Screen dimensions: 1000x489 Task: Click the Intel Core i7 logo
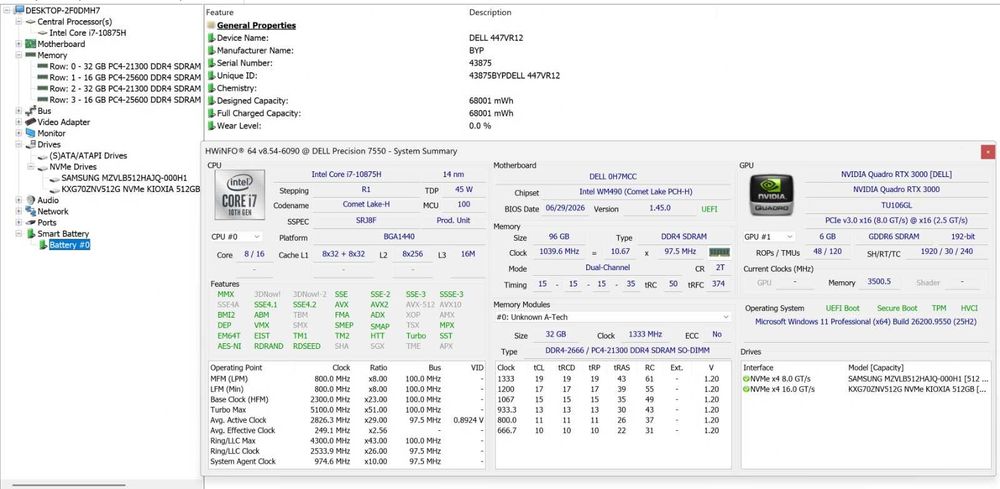pos(240,194)
